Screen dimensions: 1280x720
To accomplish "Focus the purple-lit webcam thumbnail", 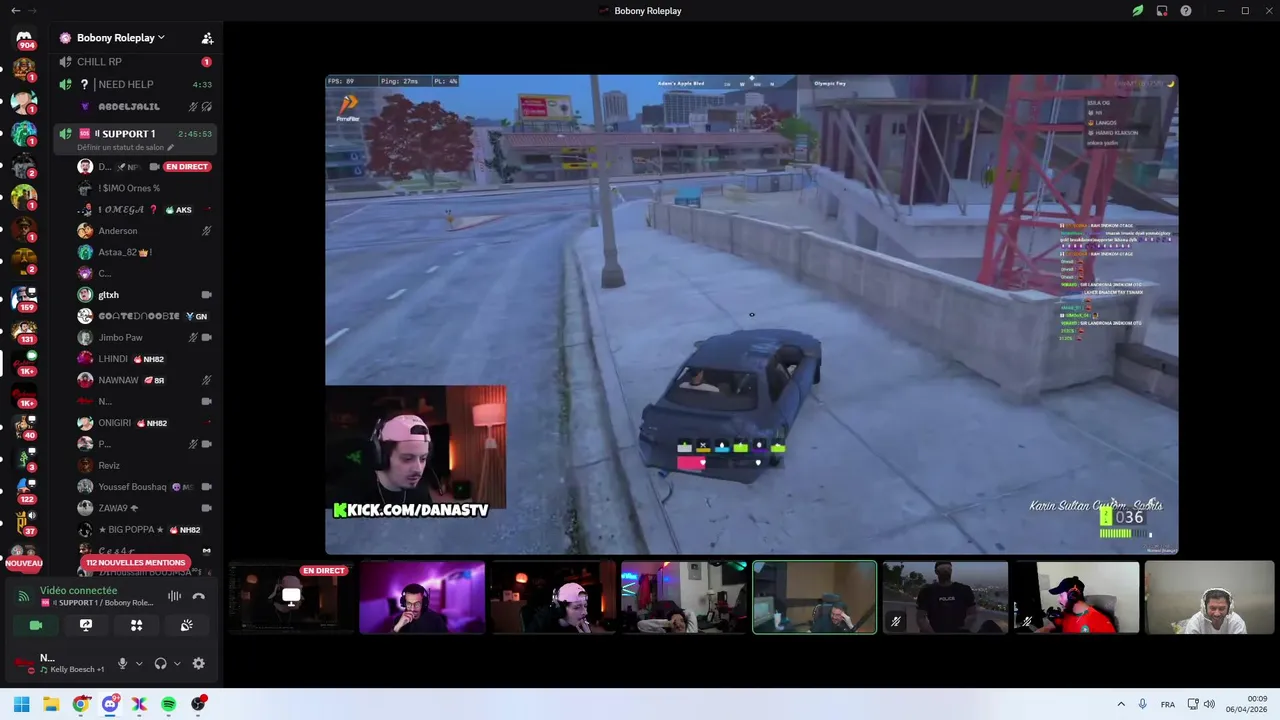I will pos(422,597).
